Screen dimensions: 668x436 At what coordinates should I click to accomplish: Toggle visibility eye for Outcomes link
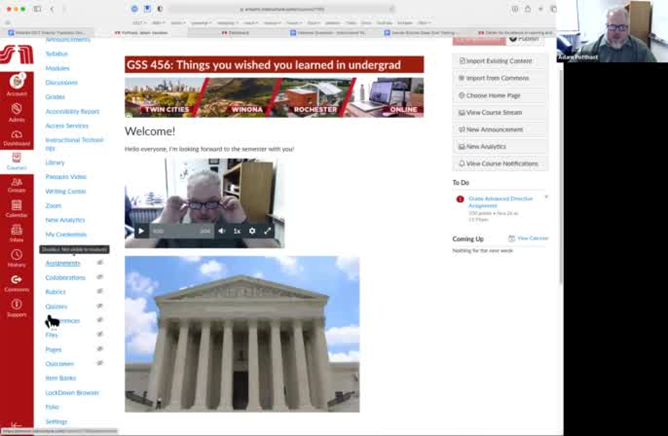point(100,363)
